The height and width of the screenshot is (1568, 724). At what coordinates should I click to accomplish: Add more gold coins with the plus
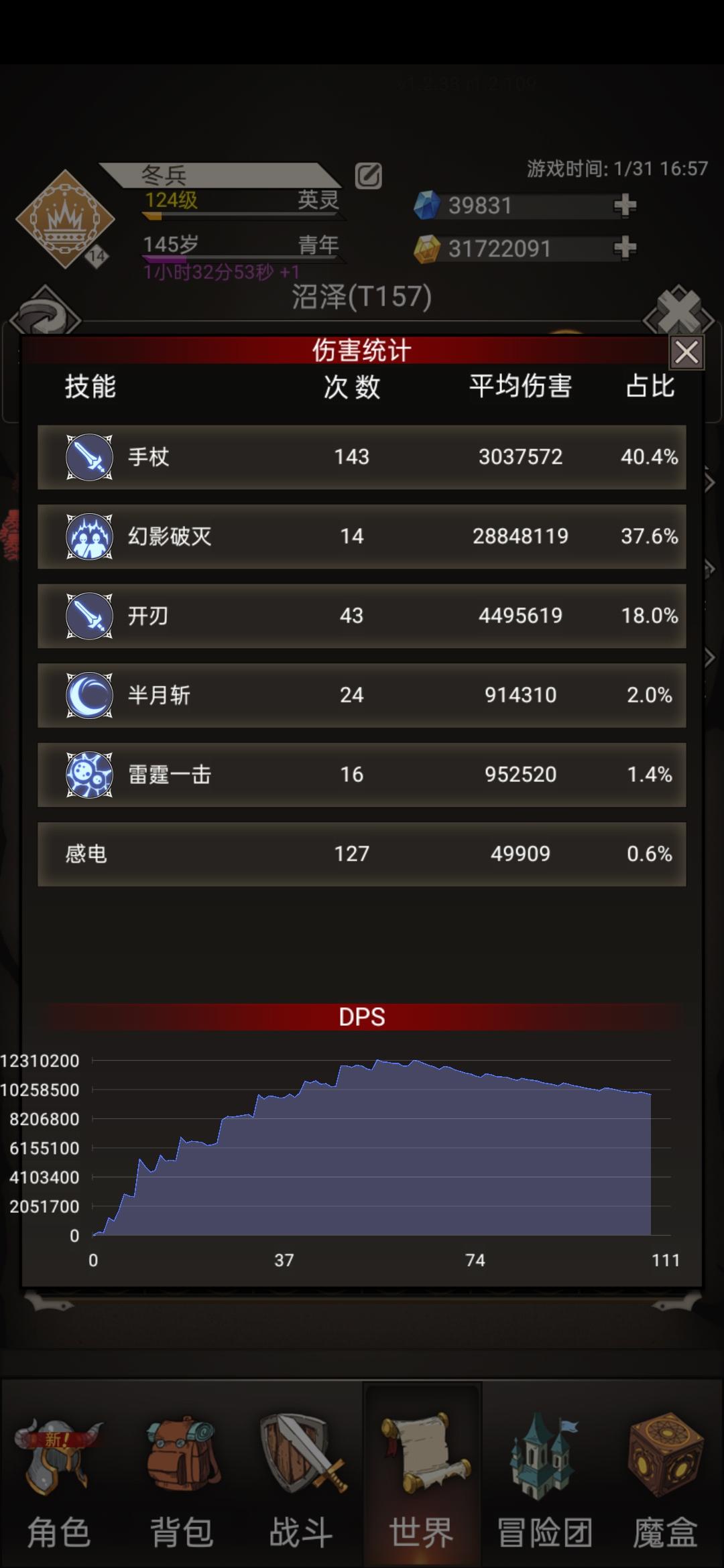pyautogui.click(x=625, y=248)
